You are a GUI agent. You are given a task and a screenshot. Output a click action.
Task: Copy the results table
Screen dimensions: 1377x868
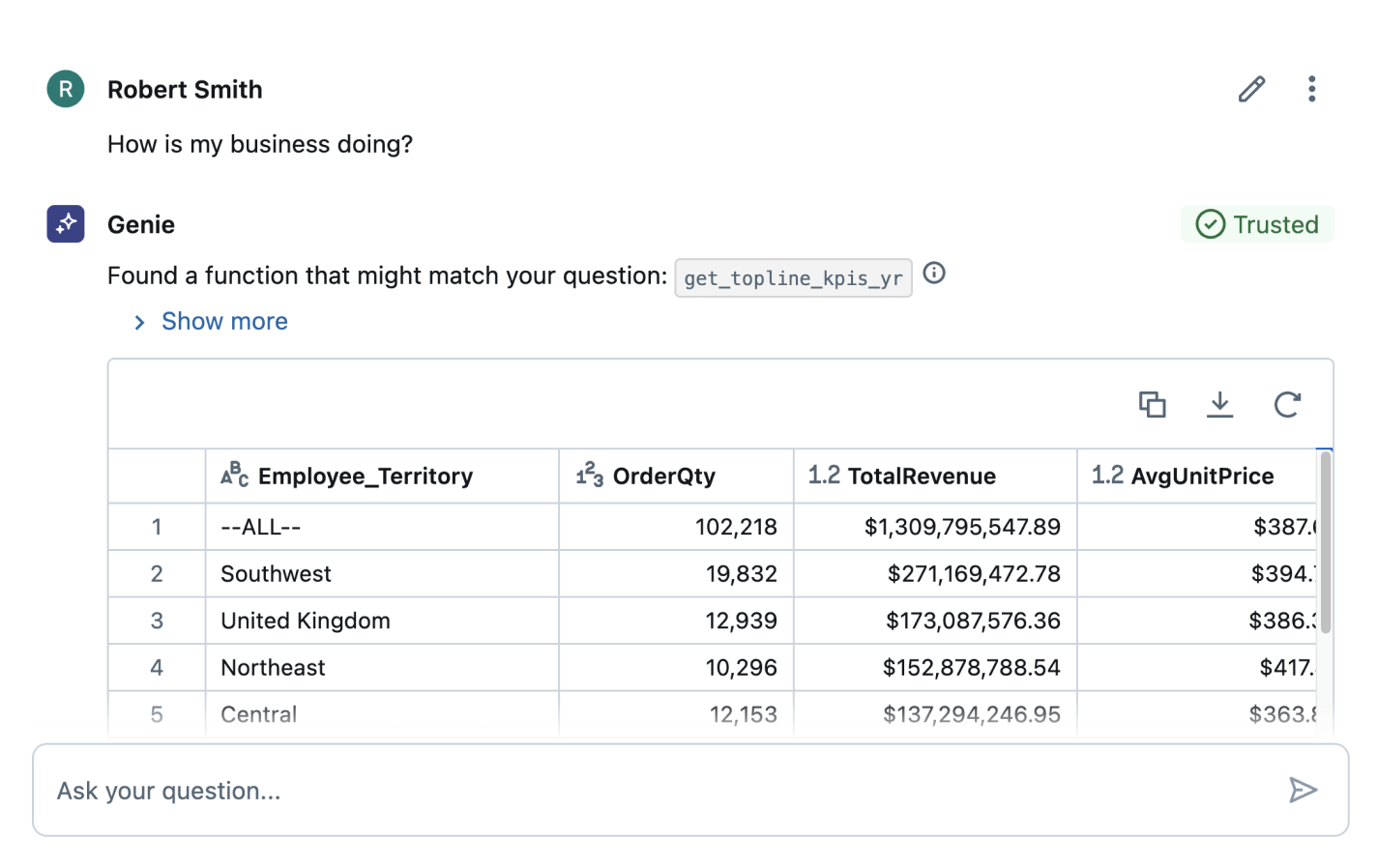pyautogui.click(x=1152, y=404)
